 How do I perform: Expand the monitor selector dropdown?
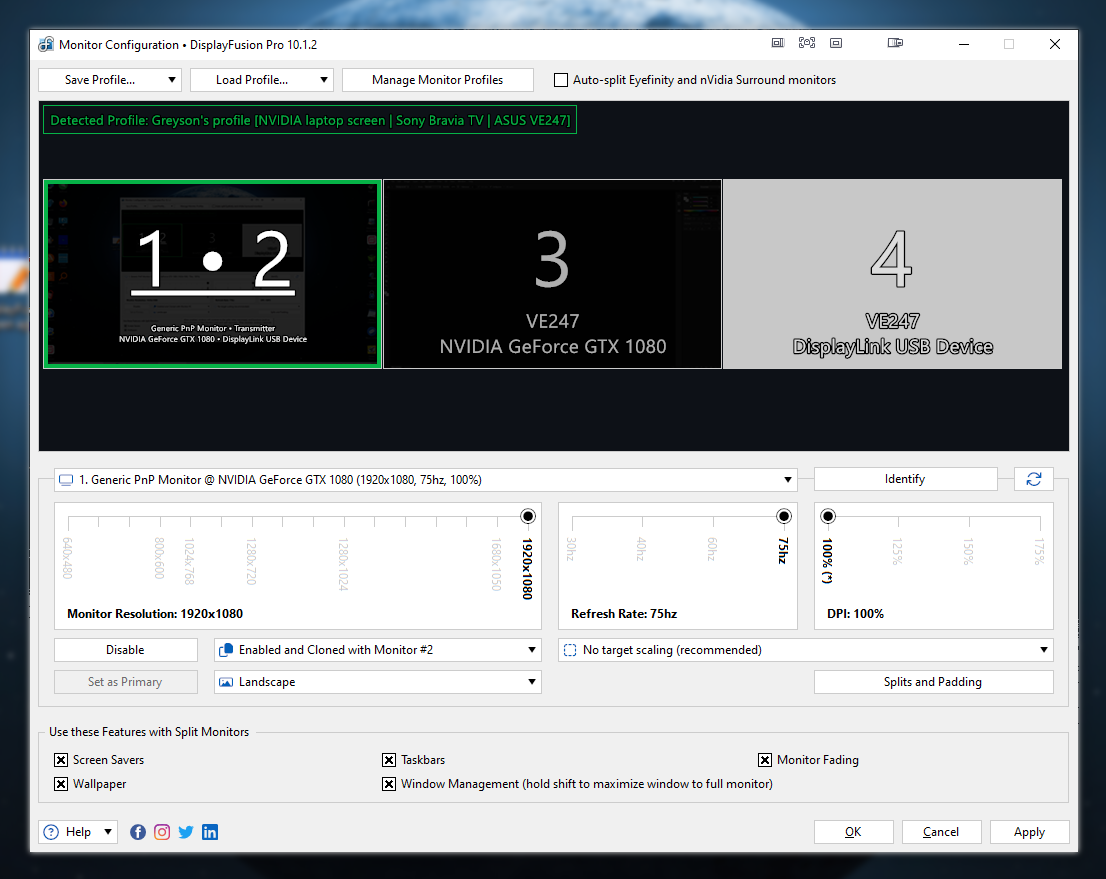click(x=788, y=480)
